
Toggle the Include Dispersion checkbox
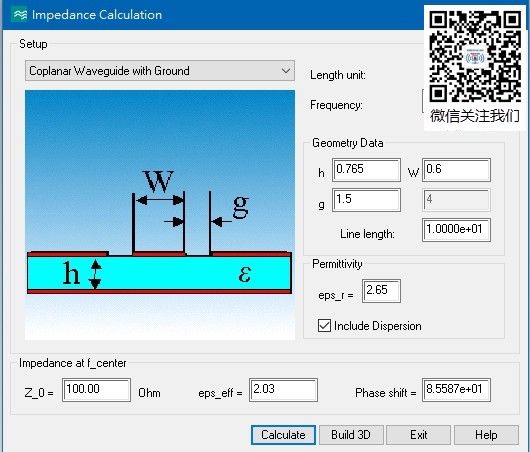[x=324, y=326]
